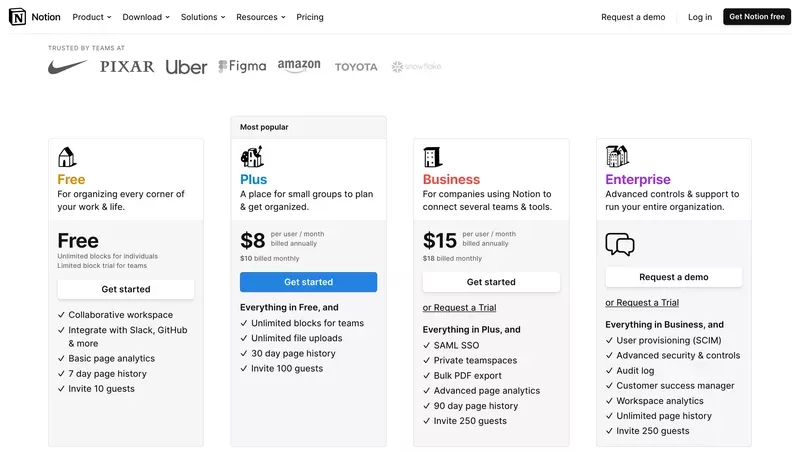Open the Log in link

[x=700, y=17]
